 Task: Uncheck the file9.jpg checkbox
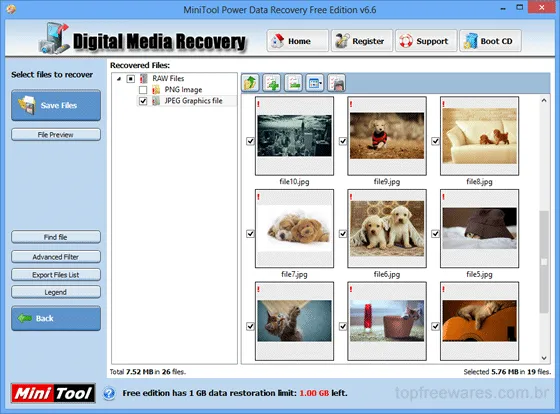click(x=343, y=141)
